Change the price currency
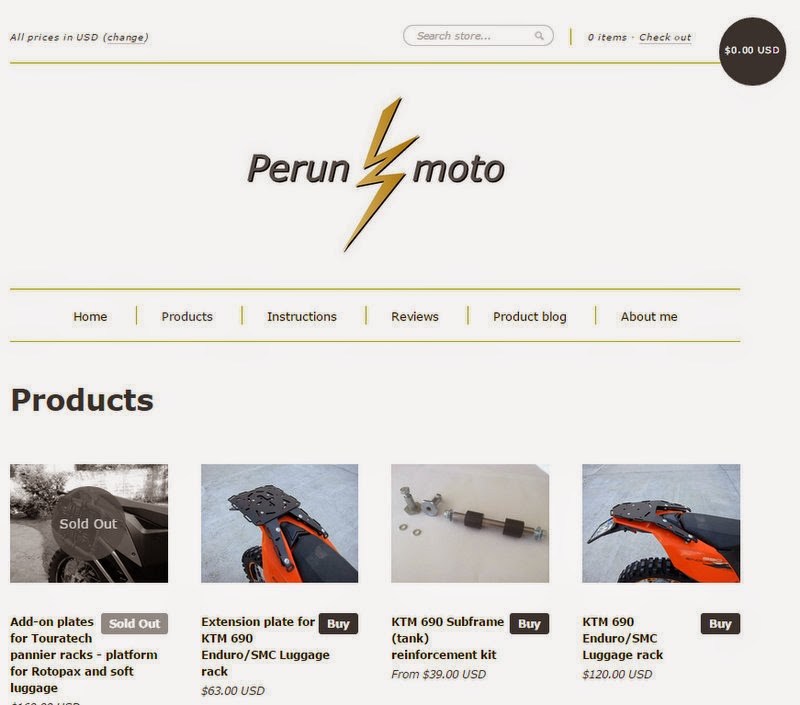Screen dimensions: 800x705 pos(126,37)
